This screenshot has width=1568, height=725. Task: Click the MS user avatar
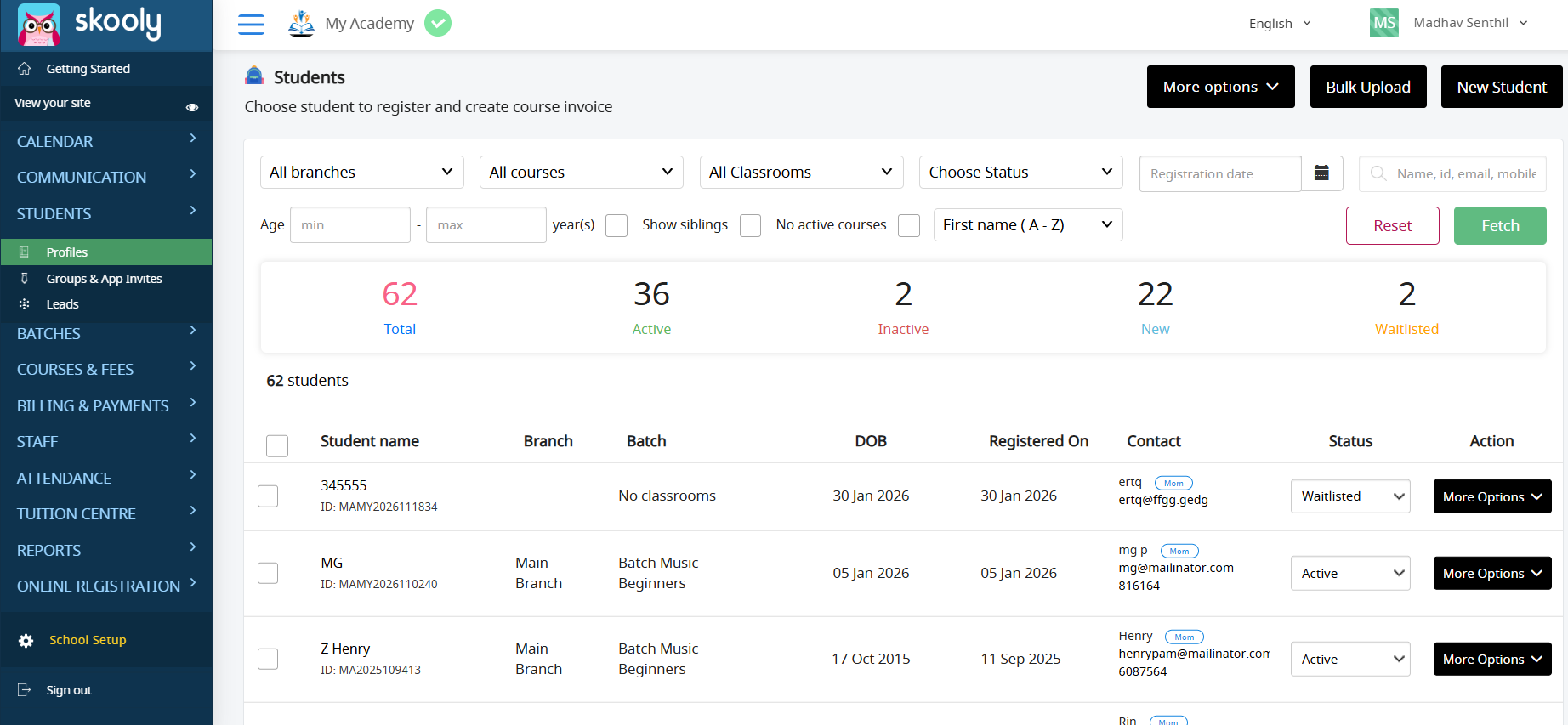1383,23
